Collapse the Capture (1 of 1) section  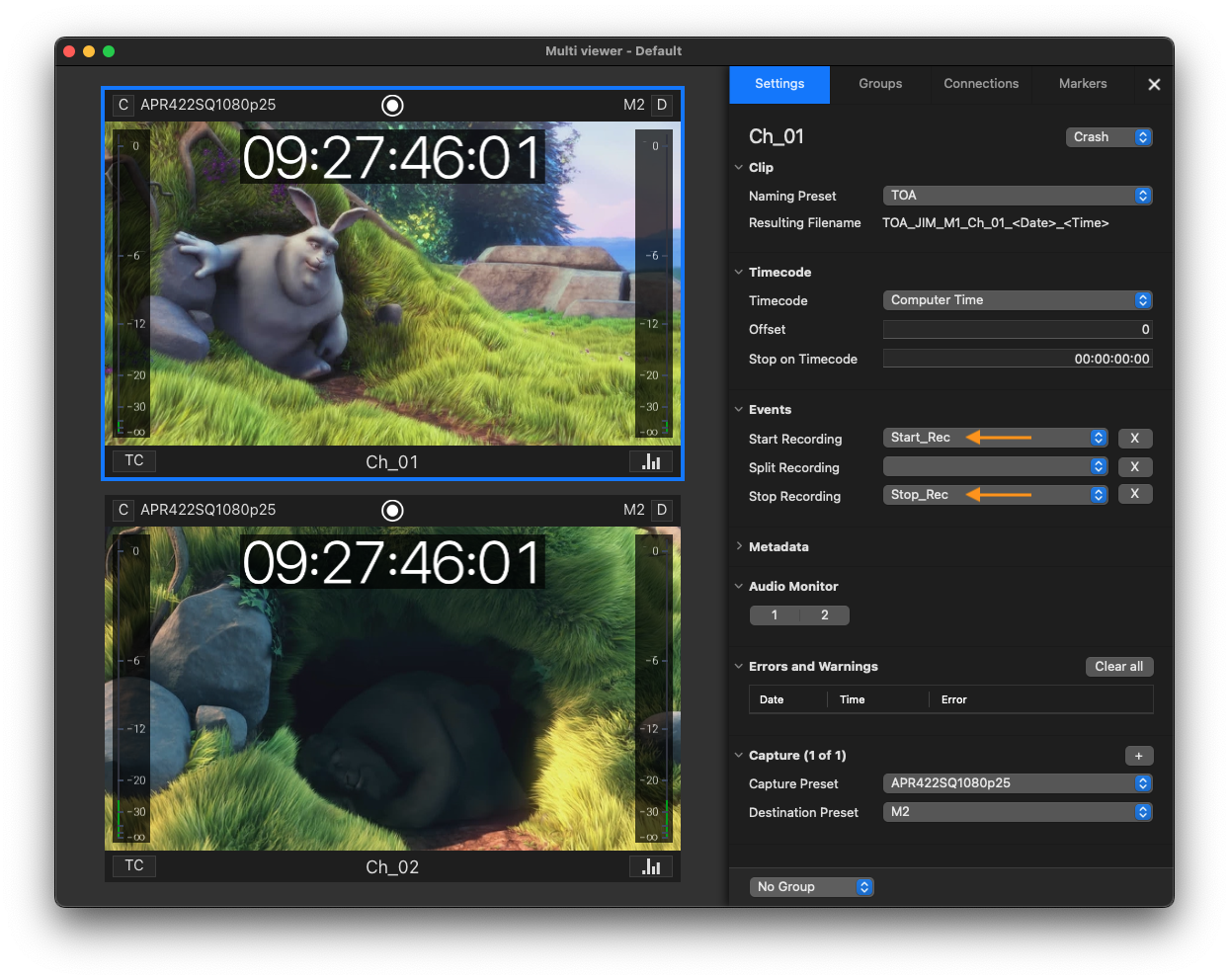pos(738,756)
